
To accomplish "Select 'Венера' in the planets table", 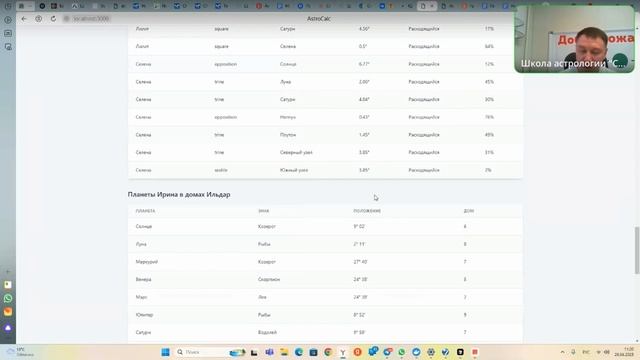I will click(x=143, y=280).
